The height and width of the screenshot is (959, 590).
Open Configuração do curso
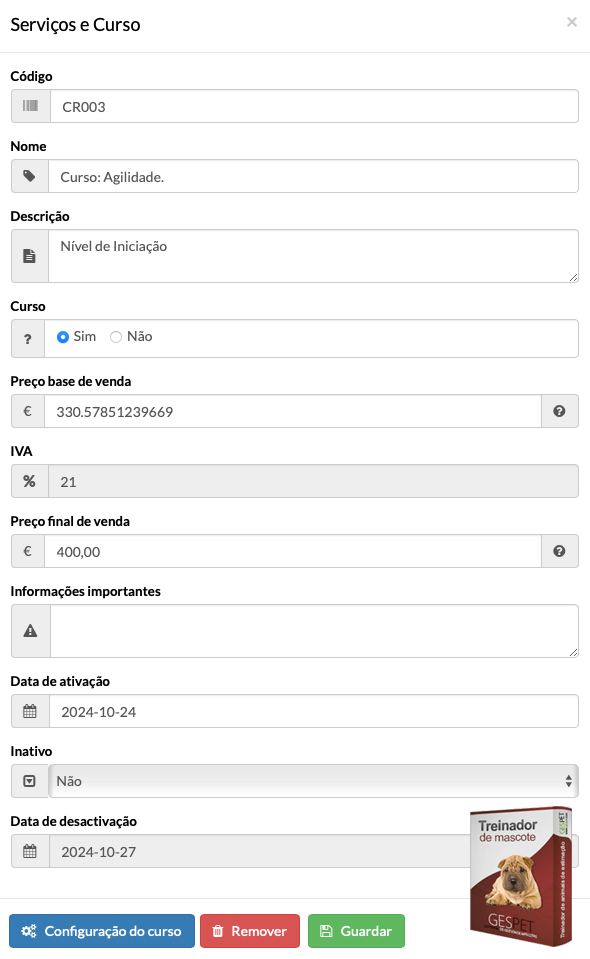pyautogui.click(x=101, y=931)
